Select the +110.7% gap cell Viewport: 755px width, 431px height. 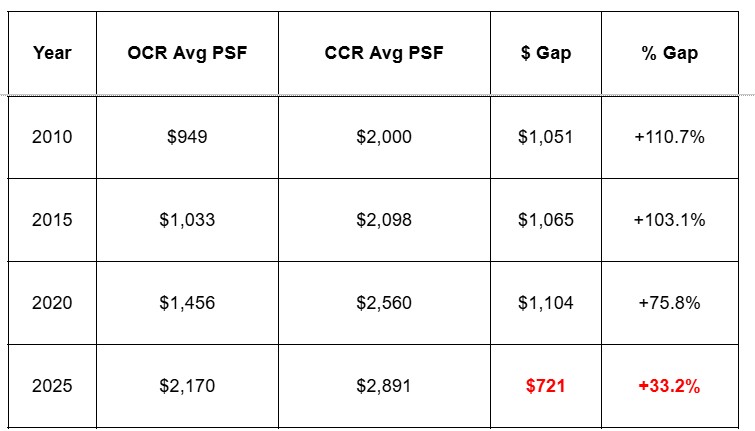(x=670, y=137)
